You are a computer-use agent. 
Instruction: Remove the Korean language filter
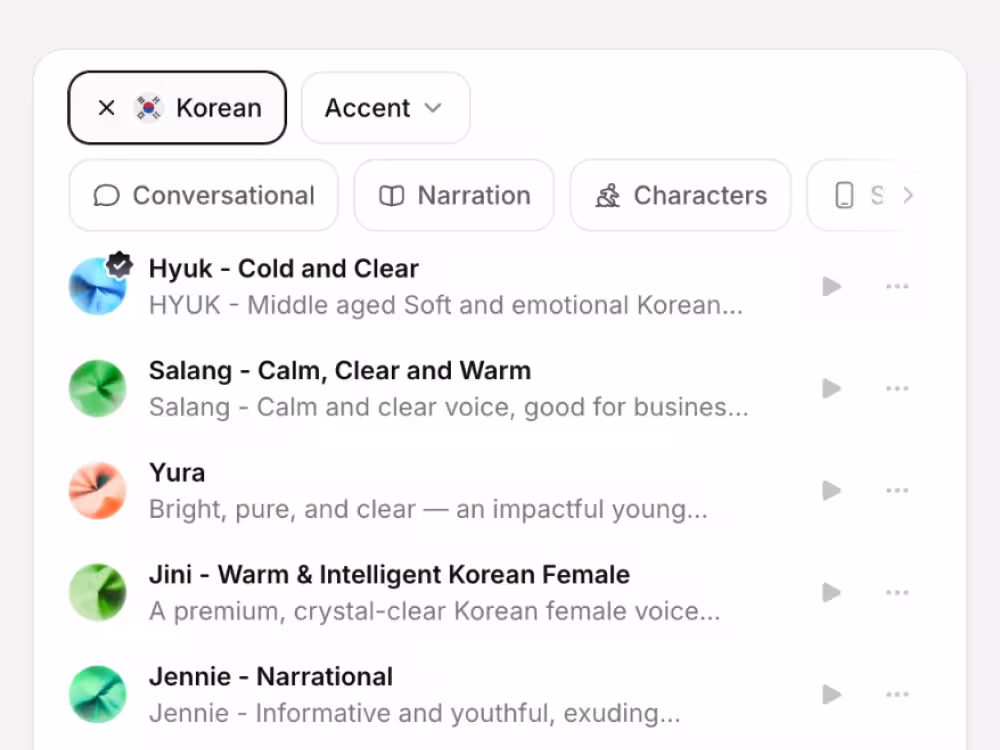pyautogui.click(x=107, y=108)
